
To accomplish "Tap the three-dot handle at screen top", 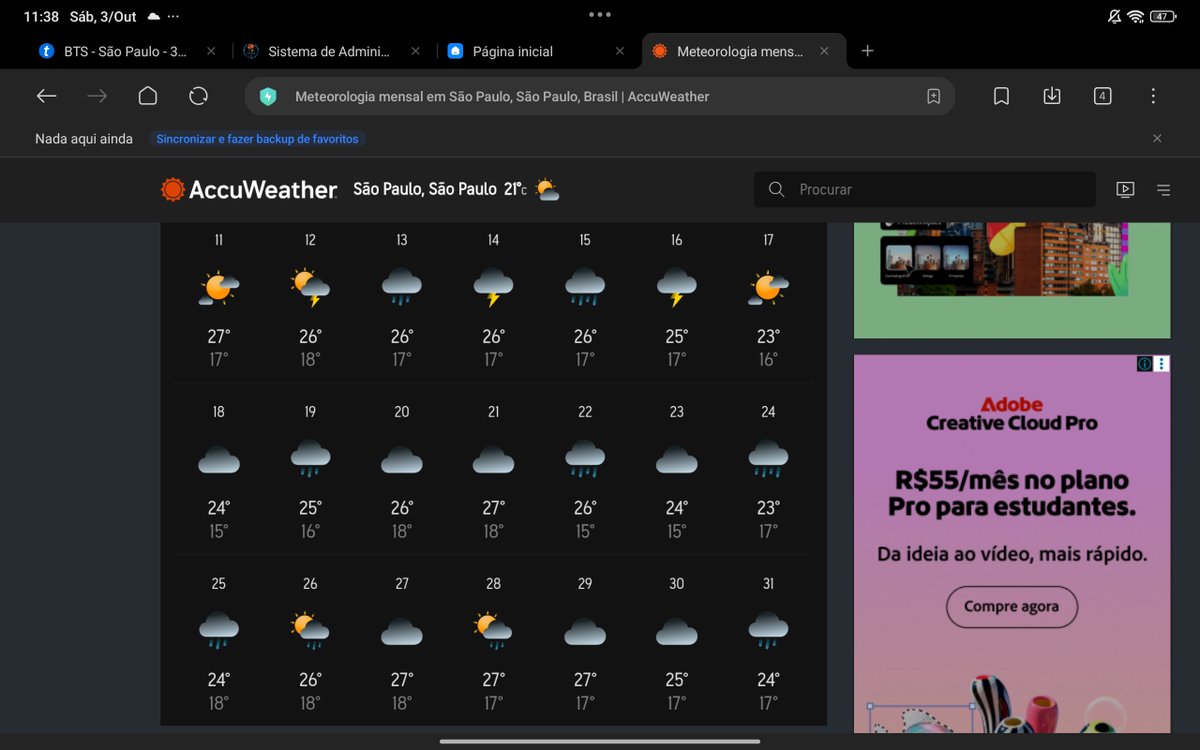I will (x=600, y=14).
